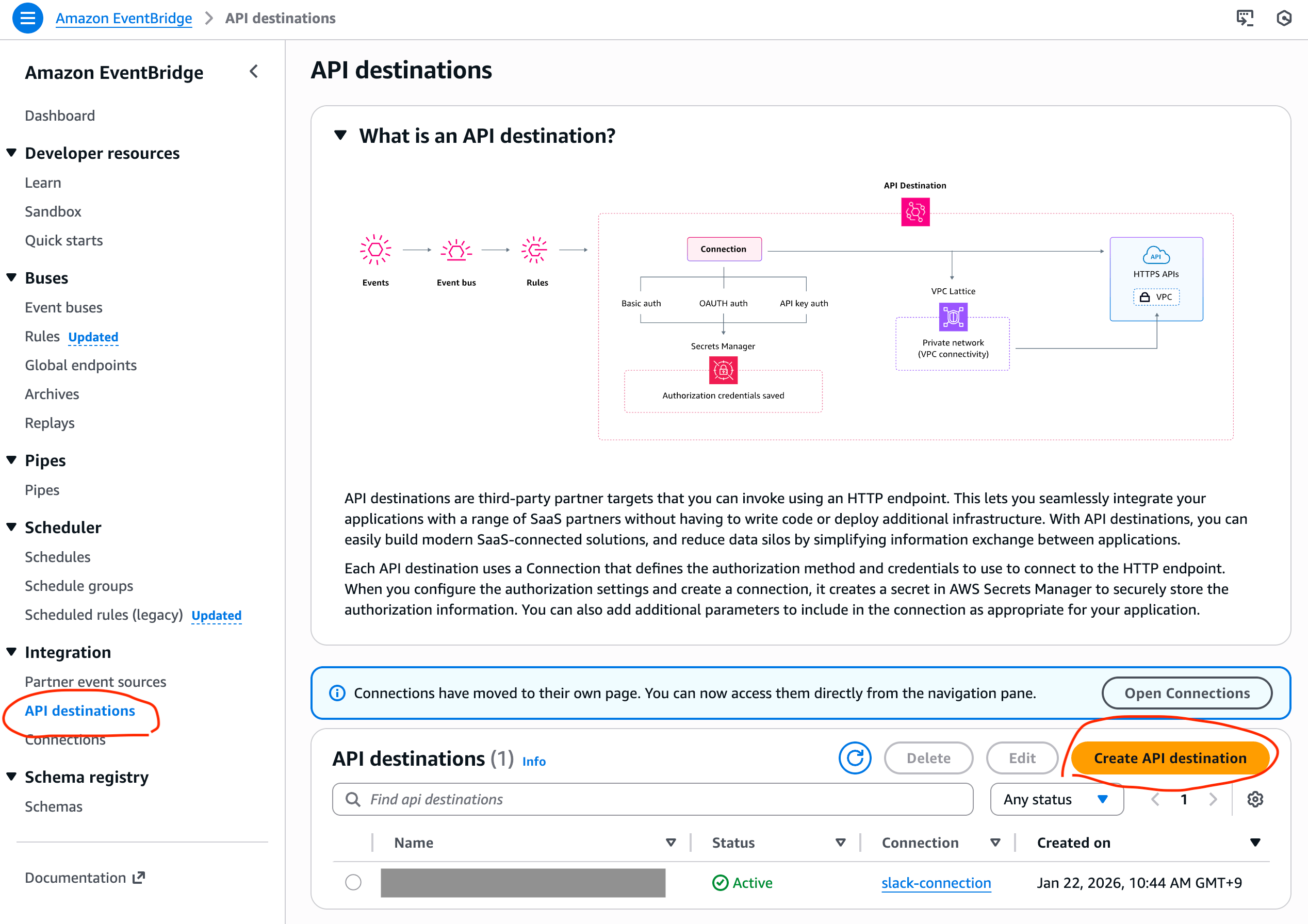Image resolution: width=1308 pixels, height=924 pixels.
Task: Launch CloudShell from the top bar
Action: 1245,18
